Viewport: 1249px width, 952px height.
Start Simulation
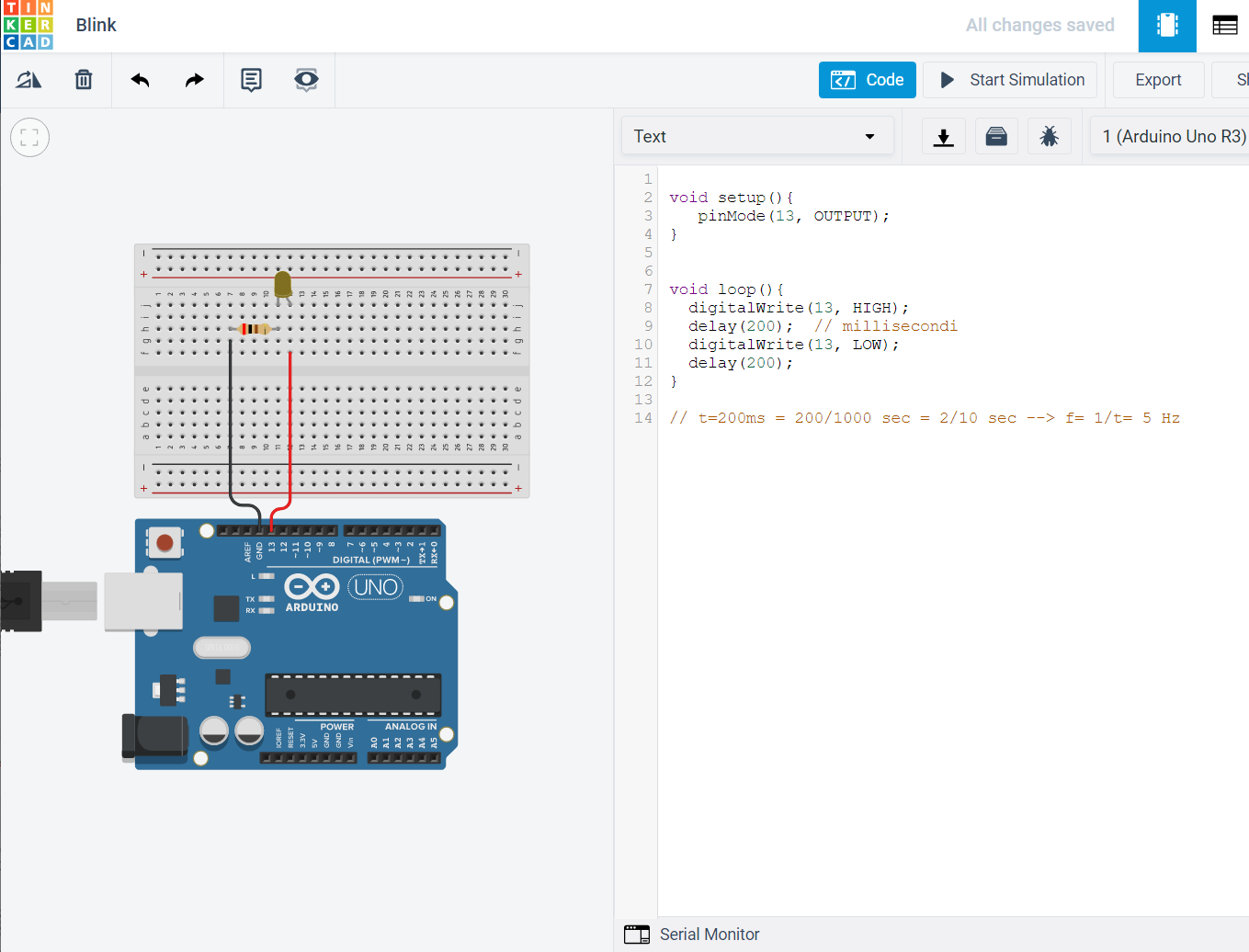[x=1010, y=80]
